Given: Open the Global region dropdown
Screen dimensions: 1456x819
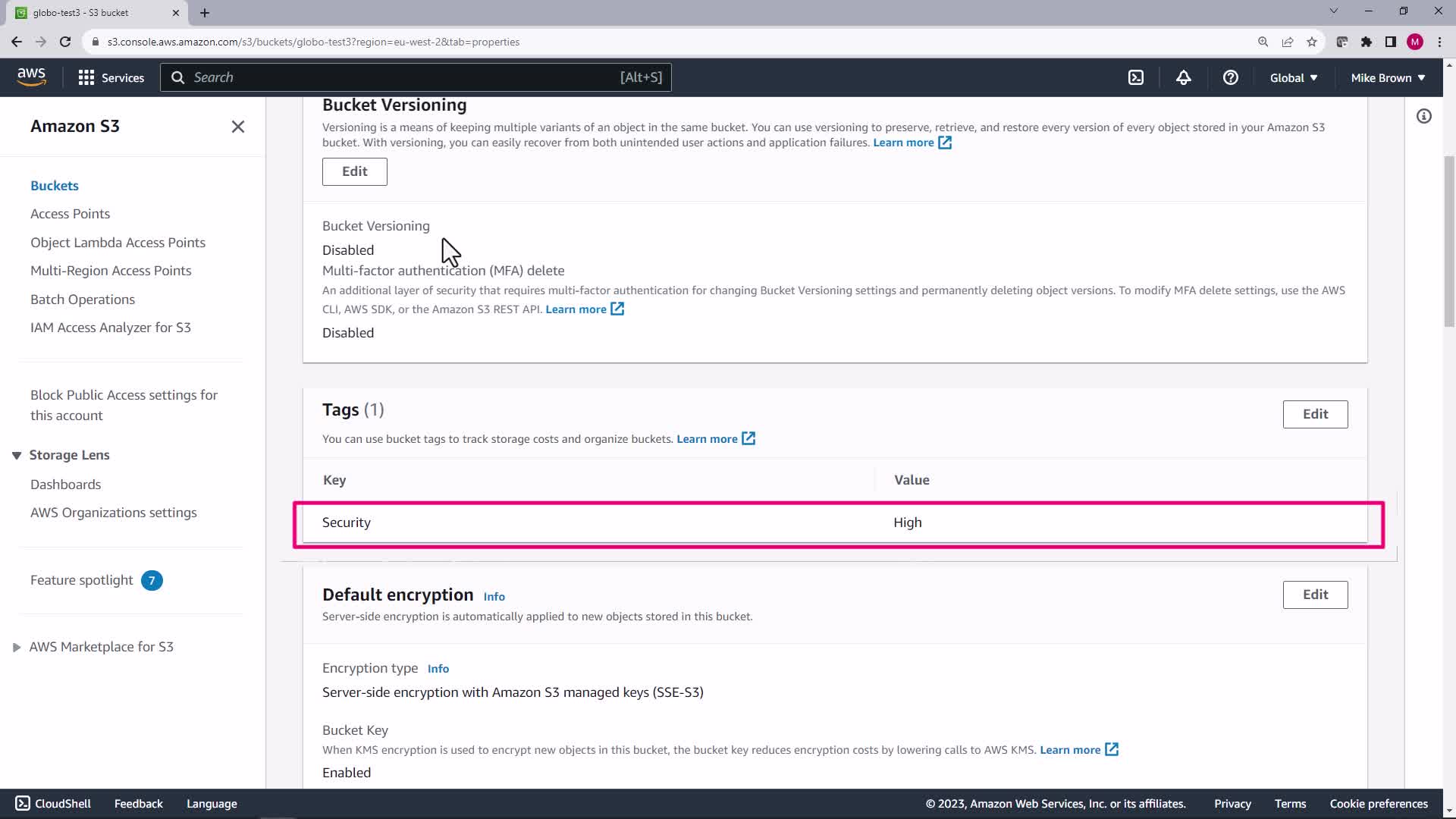Looking at the screenshot, I should click(x=1293, y=77).
